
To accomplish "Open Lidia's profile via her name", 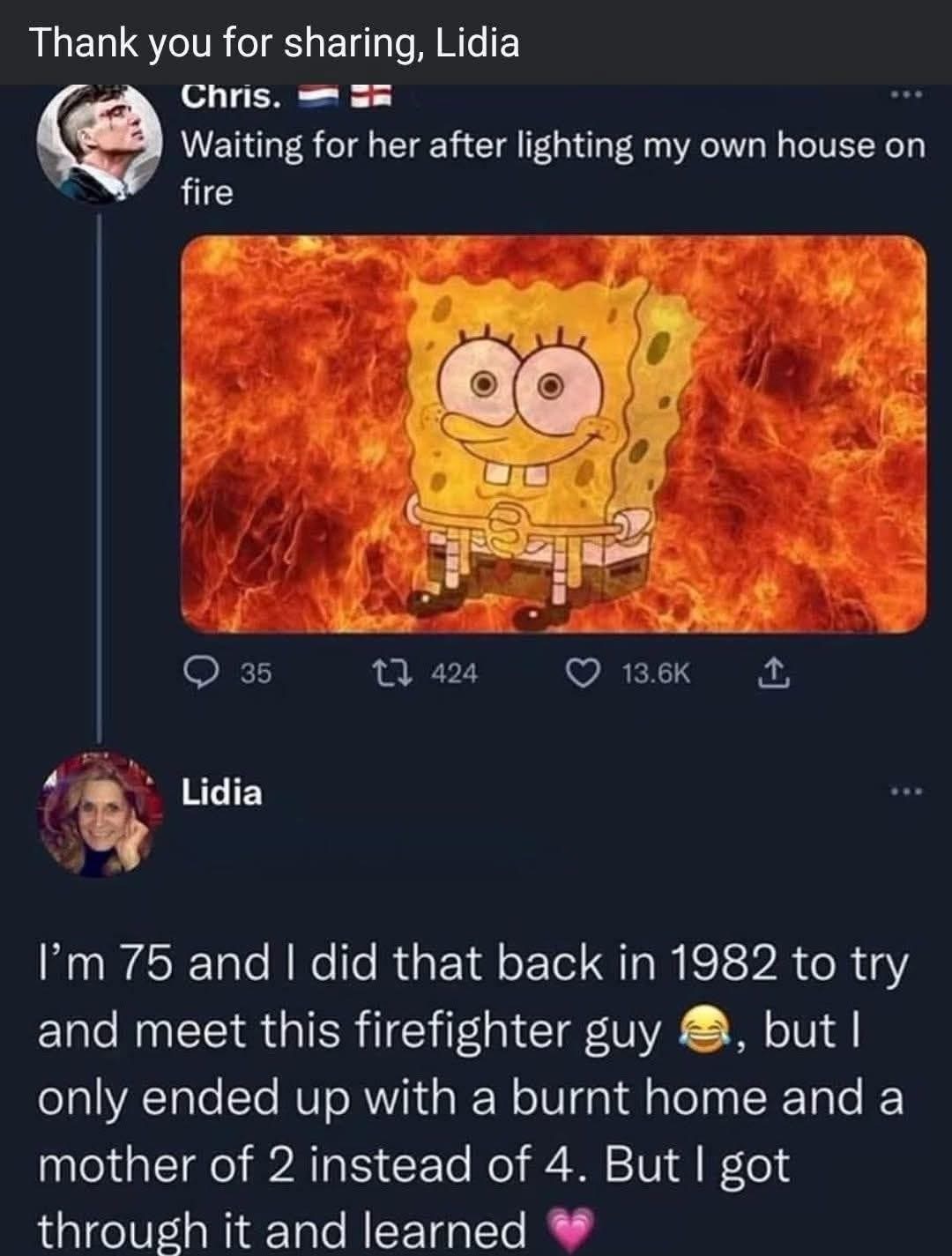I will coord(222,792).
